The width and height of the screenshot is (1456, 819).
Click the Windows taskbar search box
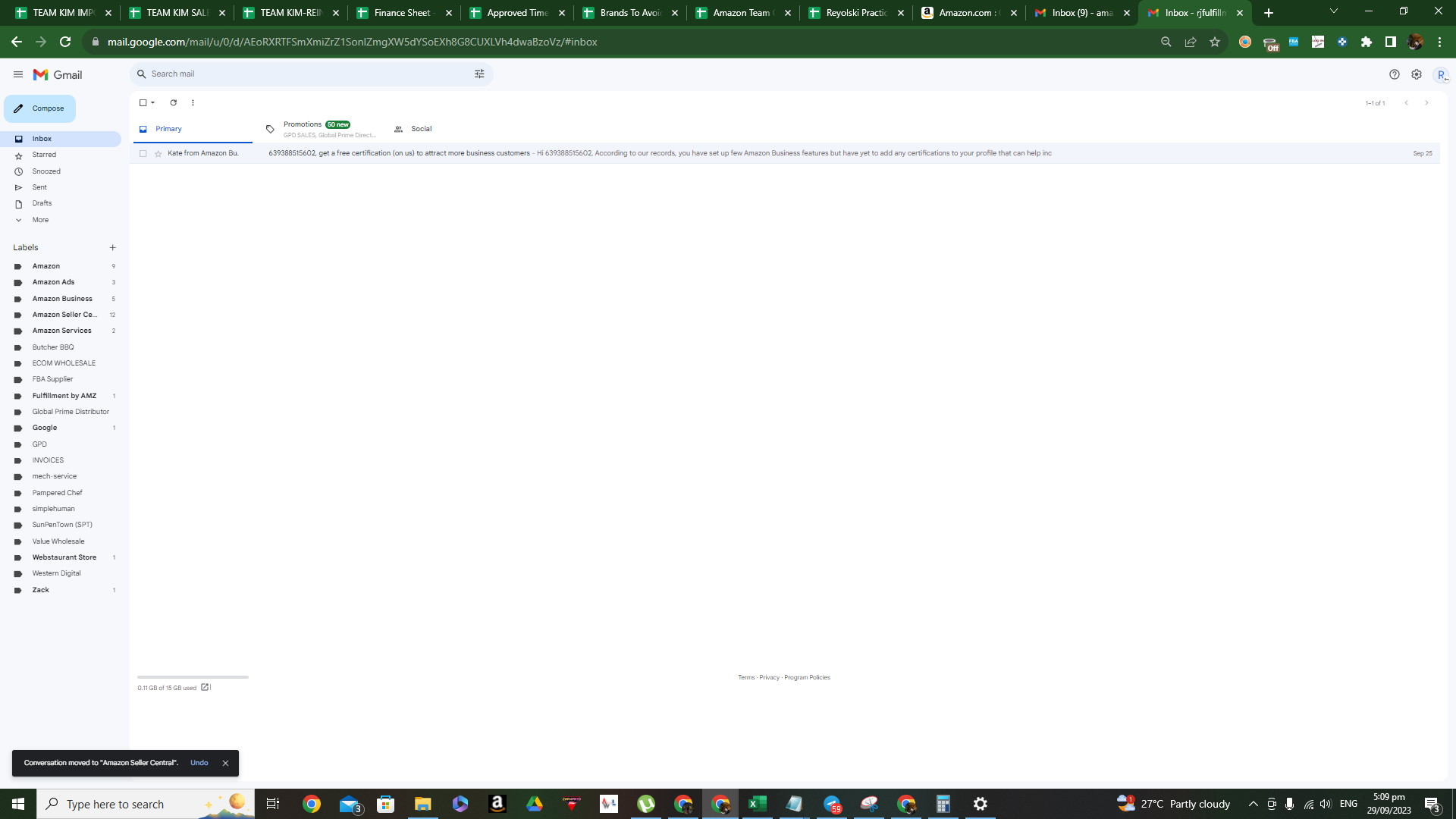tap(146, 804)
